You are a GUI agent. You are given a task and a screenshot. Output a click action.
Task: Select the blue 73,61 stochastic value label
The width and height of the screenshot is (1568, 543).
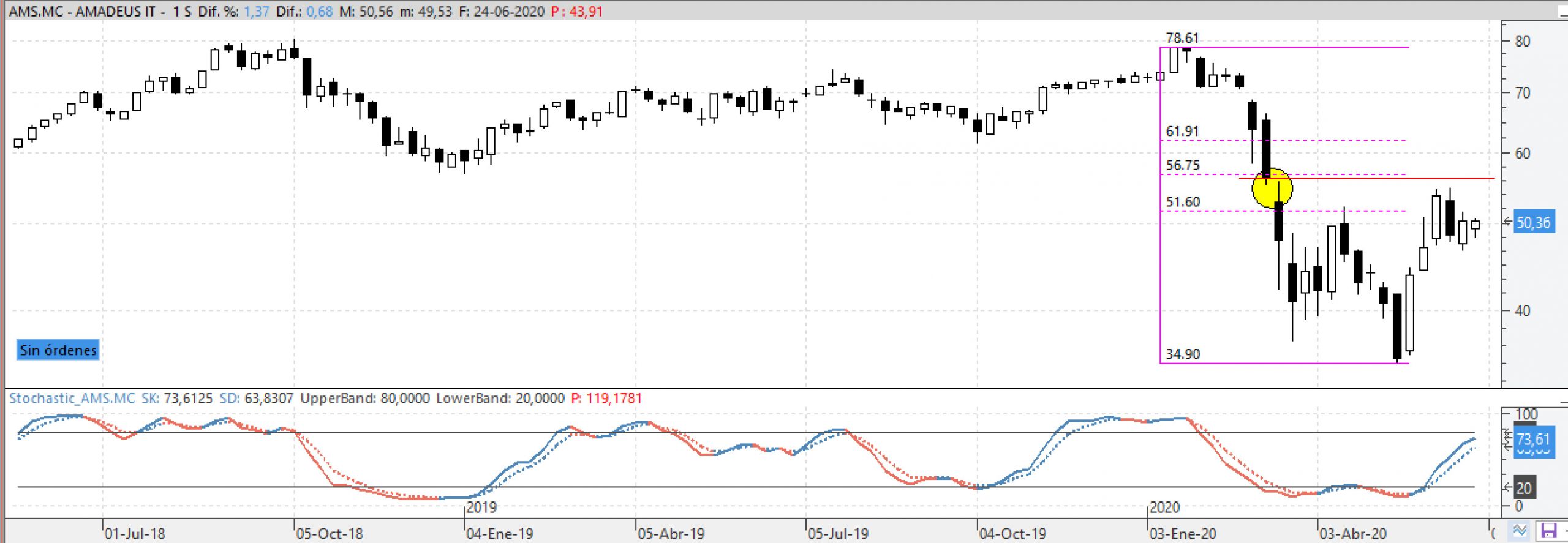point(1533,439)
